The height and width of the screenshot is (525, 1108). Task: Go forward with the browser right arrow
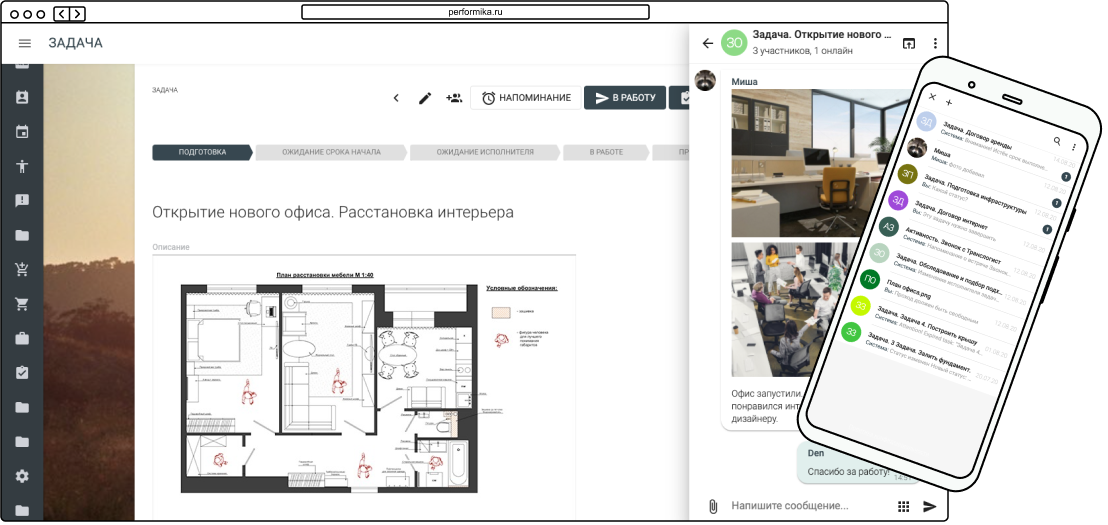[77, 13]
